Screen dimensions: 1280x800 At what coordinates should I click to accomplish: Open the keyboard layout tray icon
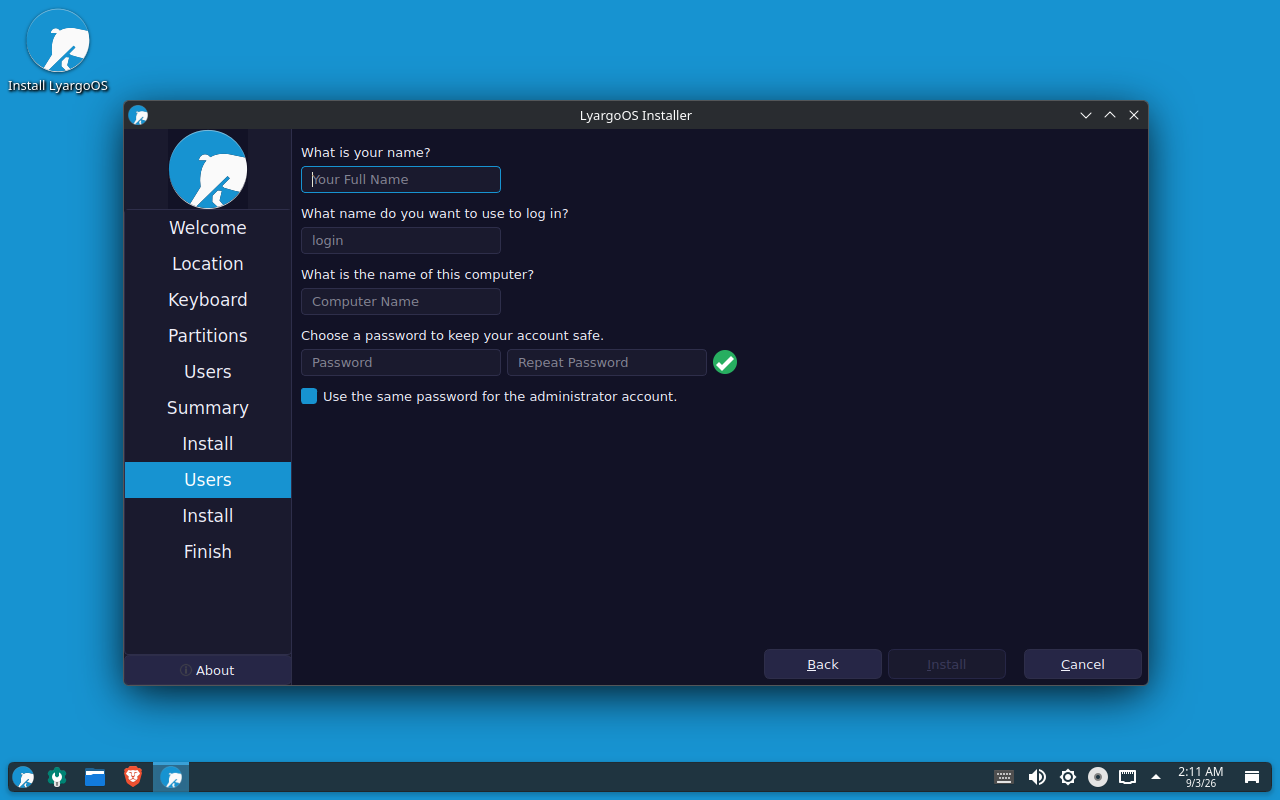[1004, 777]
